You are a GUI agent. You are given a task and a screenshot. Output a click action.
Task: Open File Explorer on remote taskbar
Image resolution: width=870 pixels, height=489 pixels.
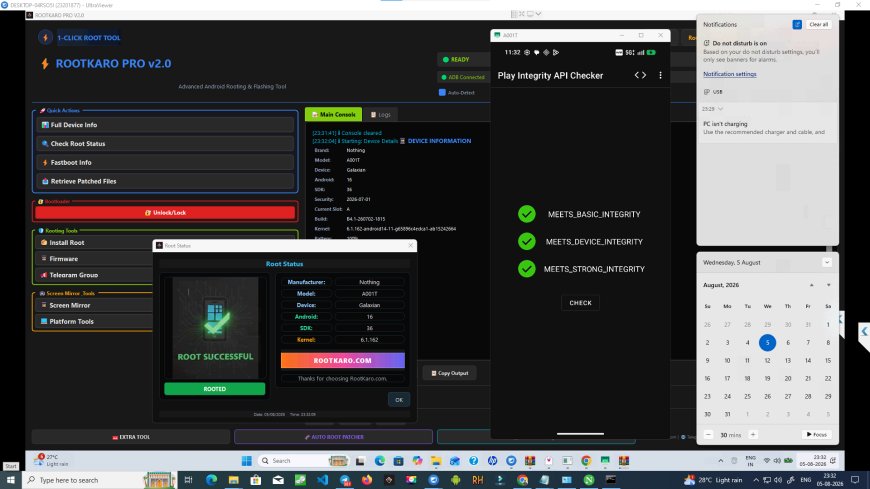coord(436,461)
